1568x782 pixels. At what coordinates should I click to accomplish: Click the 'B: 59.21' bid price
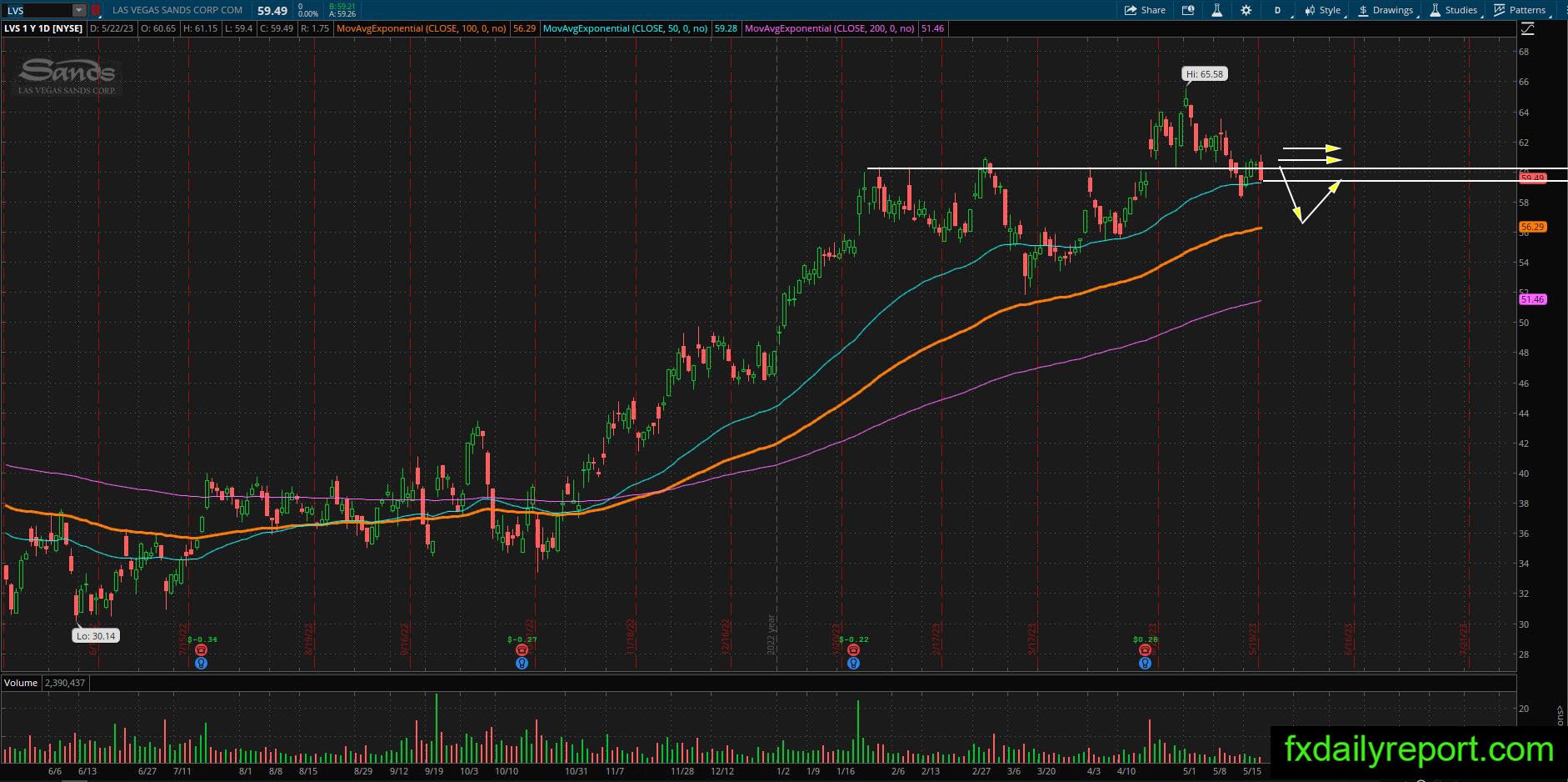click(x=342, y=7)
